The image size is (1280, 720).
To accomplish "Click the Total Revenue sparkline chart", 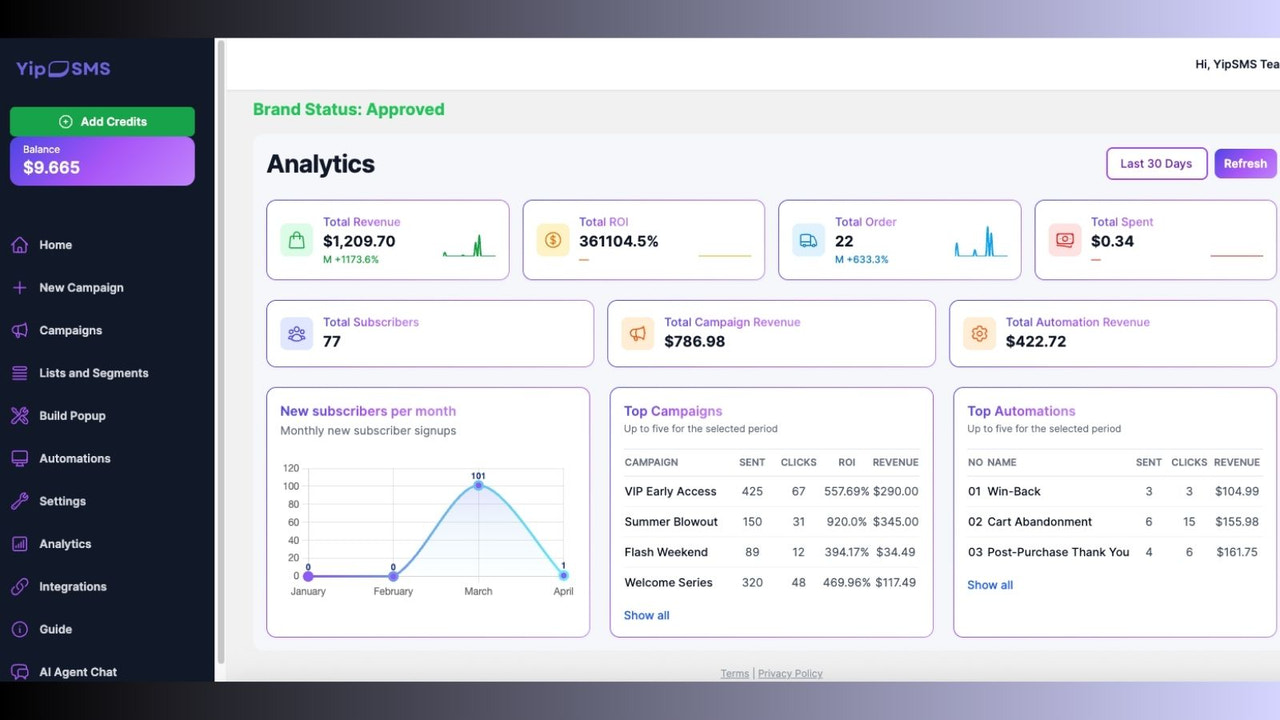I will click(469, 246).
